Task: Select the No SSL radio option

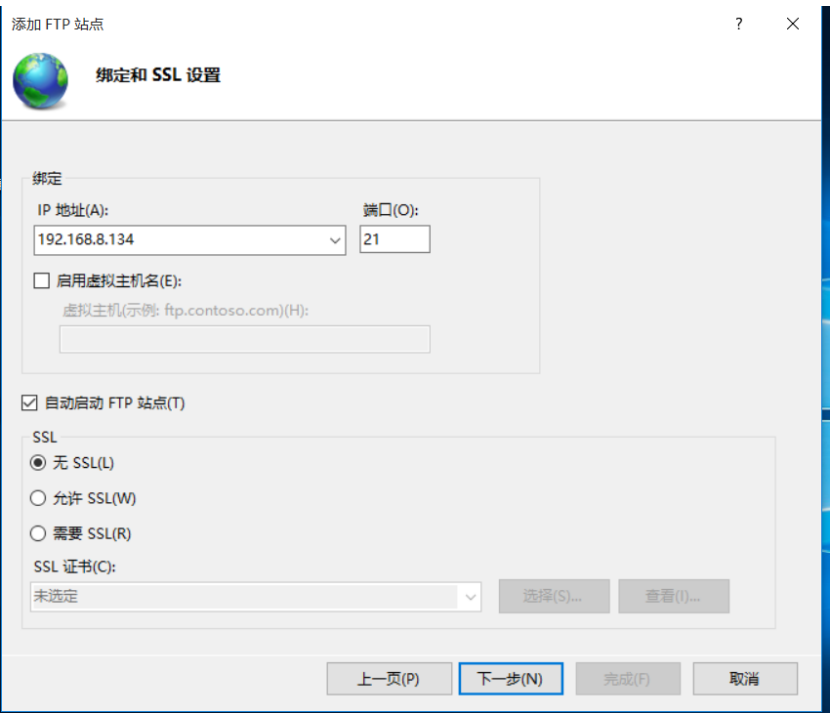Action: (38, 463)
